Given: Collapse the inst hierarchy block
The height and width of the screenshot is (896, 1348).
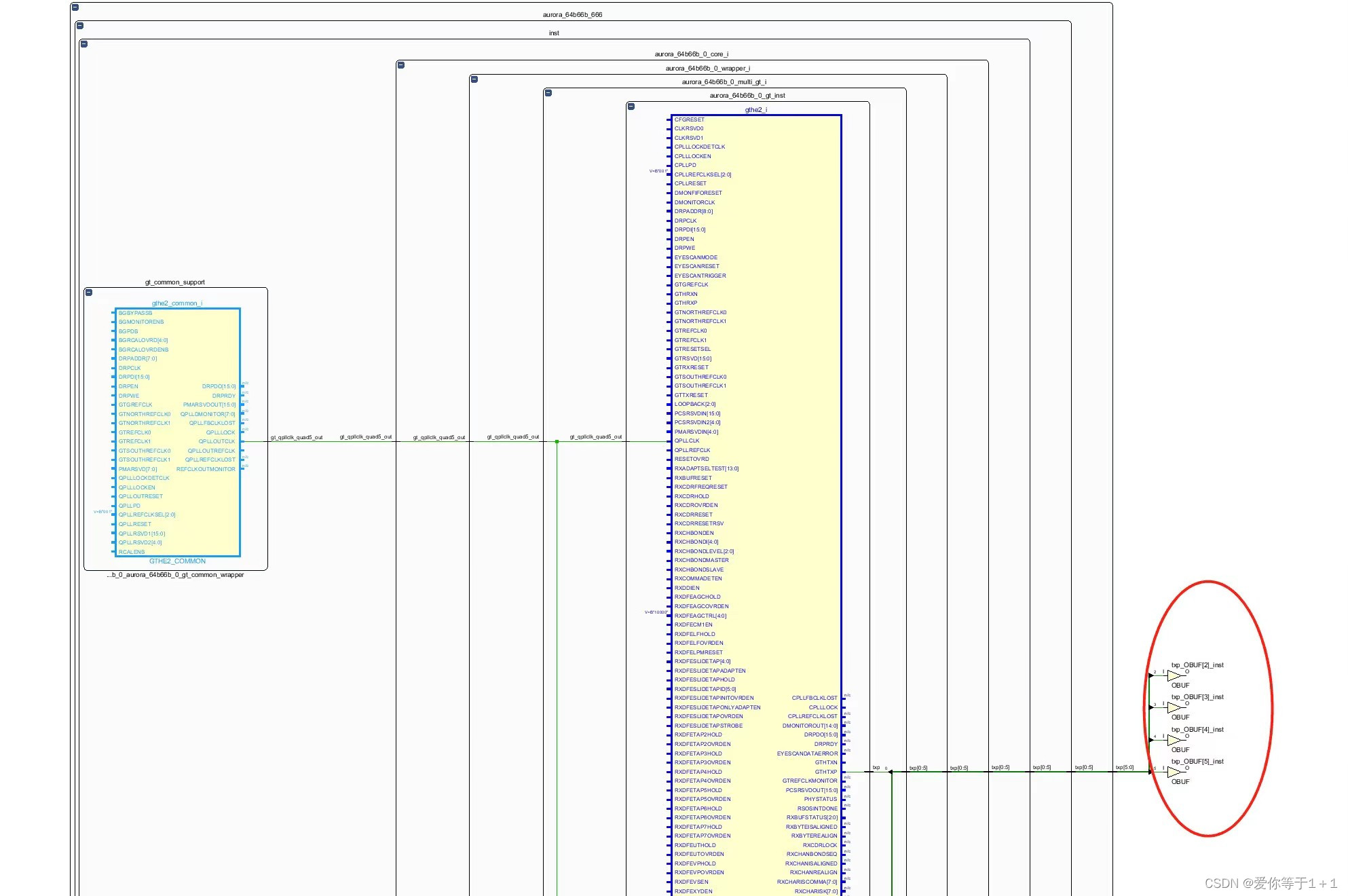Looking at the screenshot, I should coord(80,26).
